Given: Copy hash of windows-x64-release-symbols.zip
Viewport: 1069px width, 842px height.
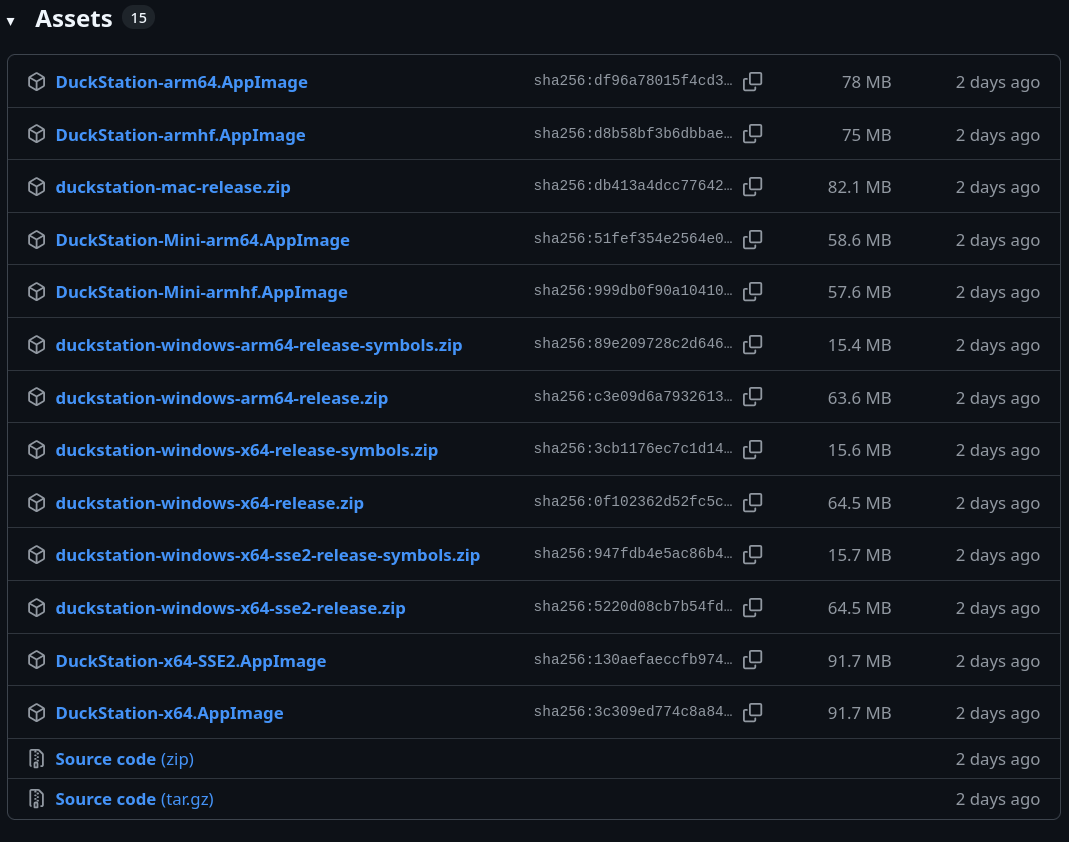Looking at the screenshot, I should tap(753, 449).
